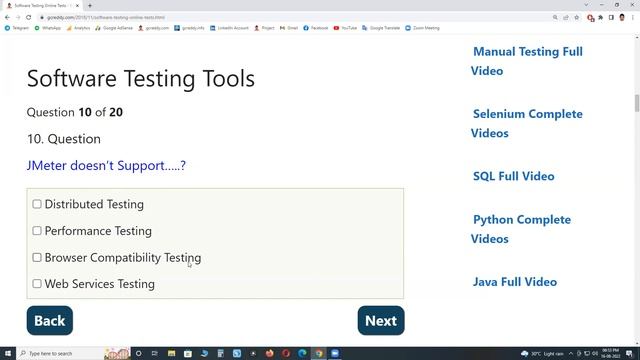
Task: Close the Software Testing Online Tests tab
Action: tap(77, 6)
